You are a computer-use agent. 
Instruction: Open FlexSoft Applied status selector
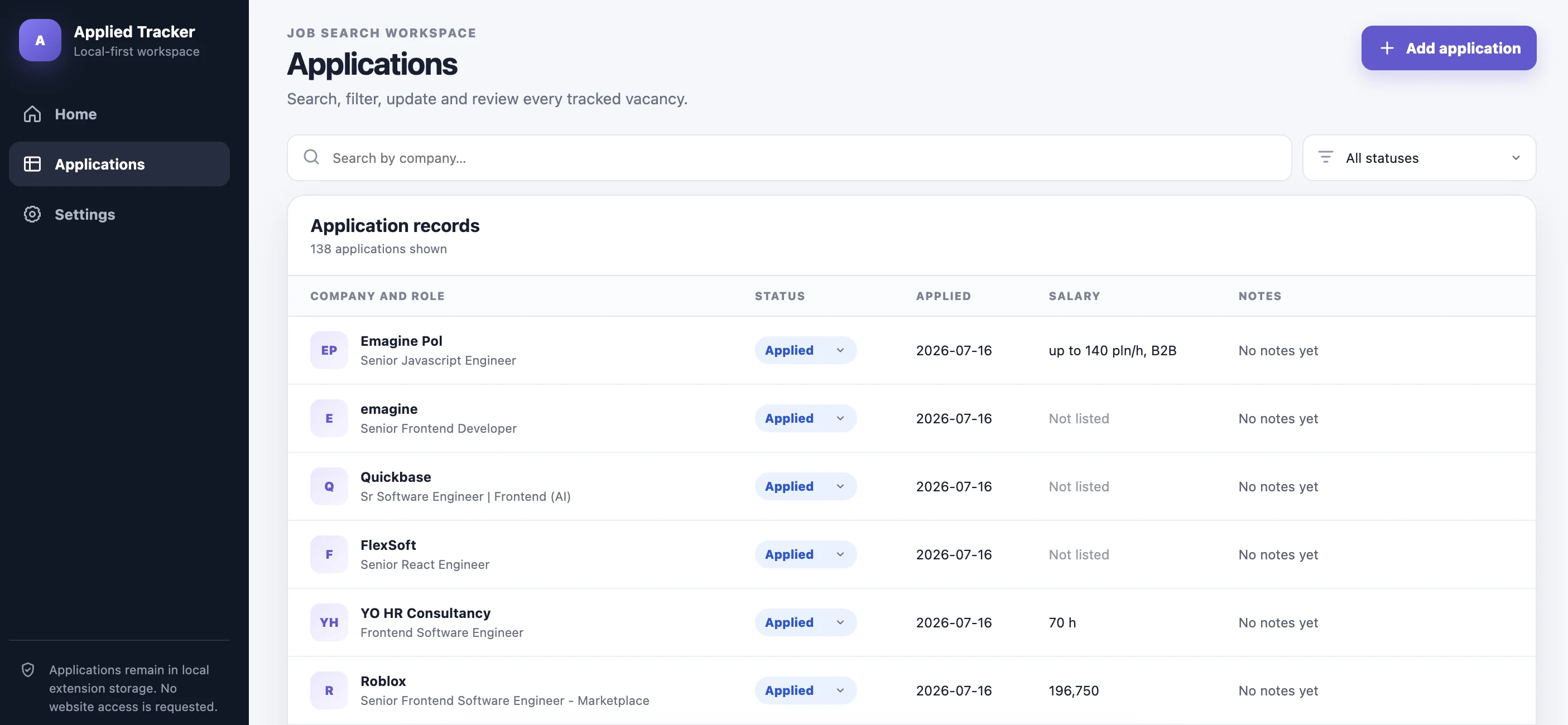tap(805, 554)
